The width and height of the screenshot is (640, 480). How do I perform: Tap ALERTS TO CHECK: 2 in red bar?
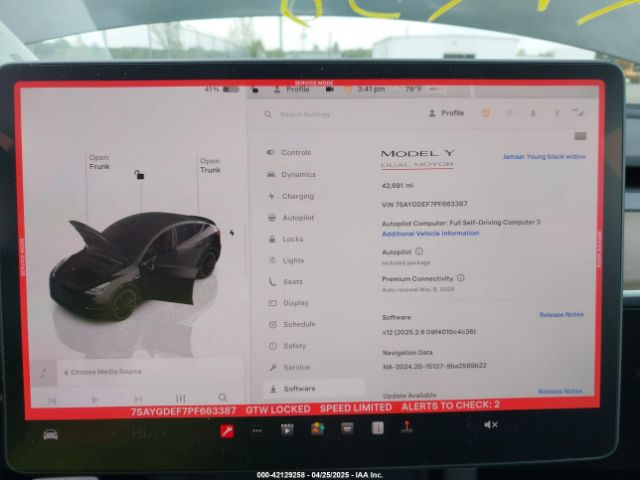tap(451, 406)
